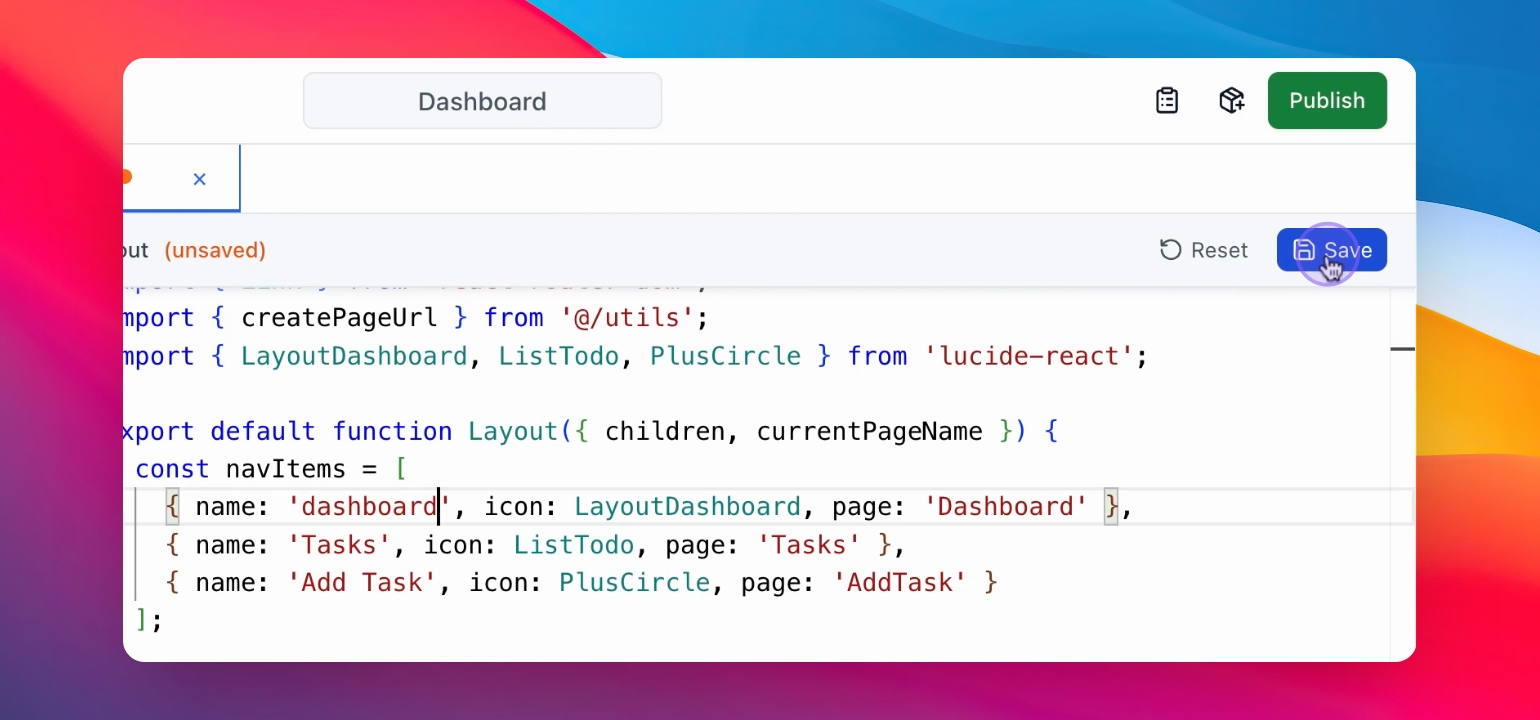The height and width of the screenshot is (720, 1540).
Task: Click the navItems constant name
Action: click(286, 469)
